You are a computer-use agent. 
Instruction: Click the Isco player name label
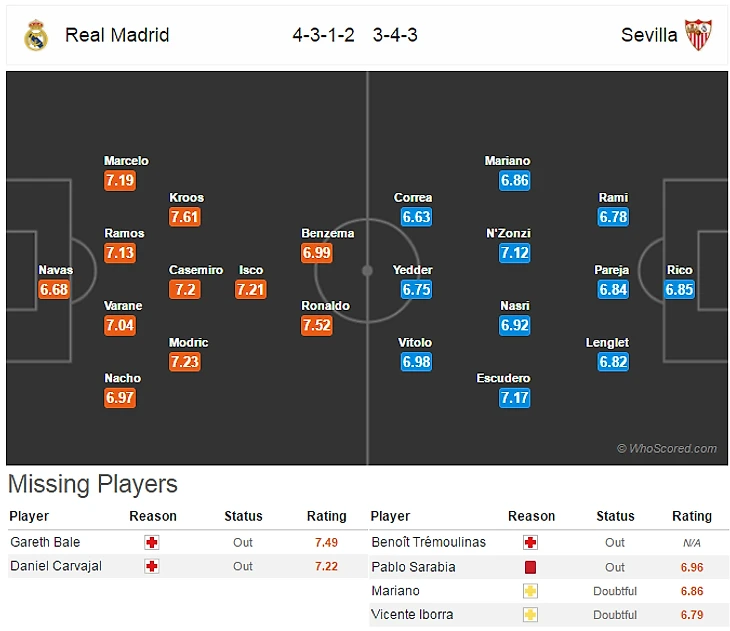pos(251,270)
